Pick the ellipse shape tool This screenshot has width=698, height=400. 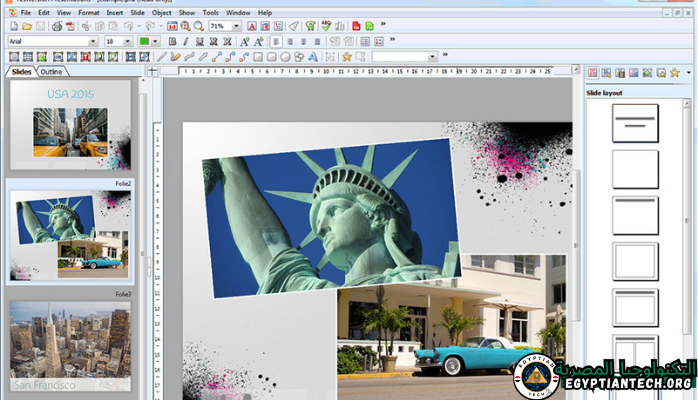pos(285,57)
